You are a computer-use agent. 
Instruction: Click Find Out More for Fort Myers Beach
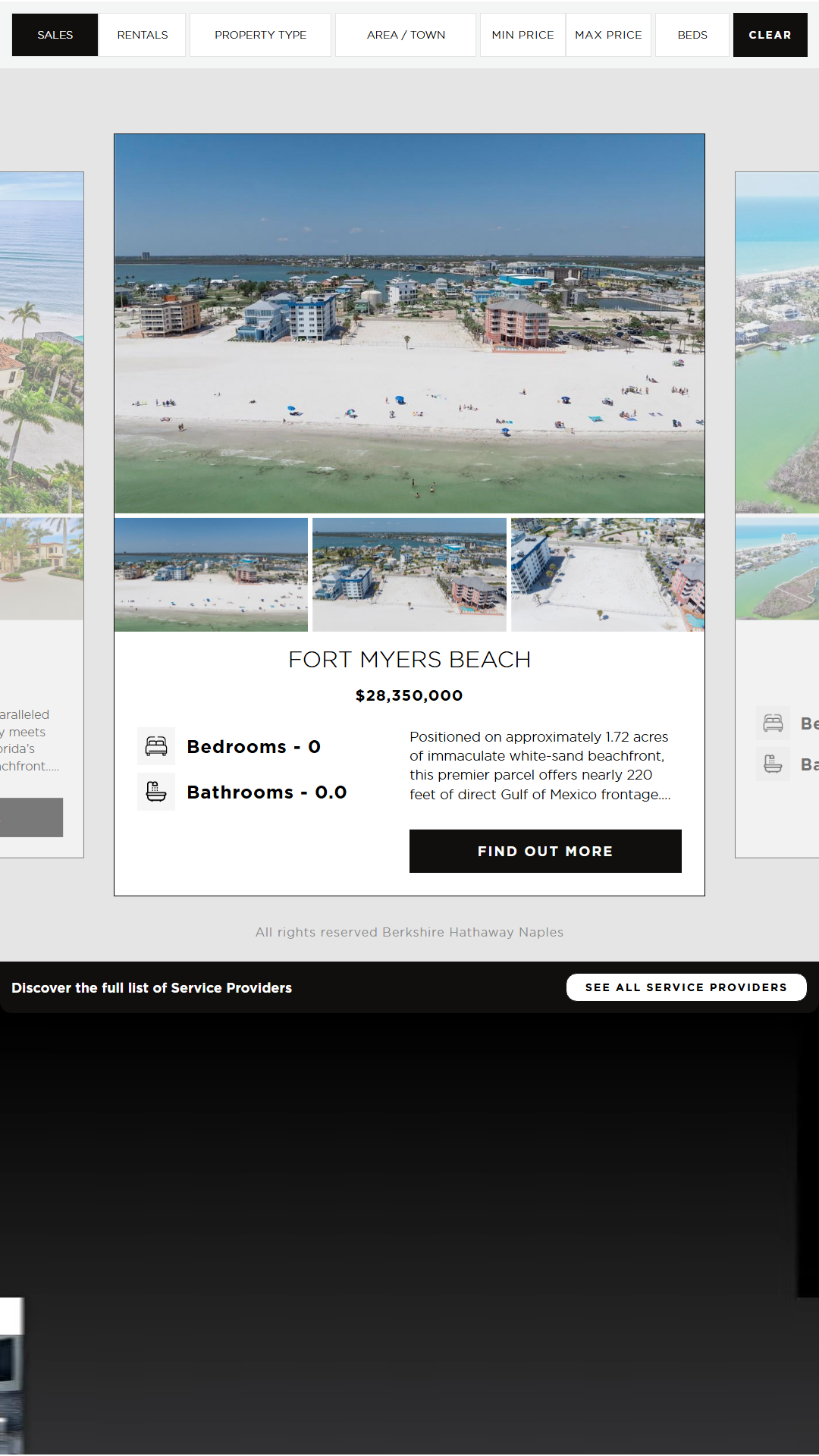(545, 851)
